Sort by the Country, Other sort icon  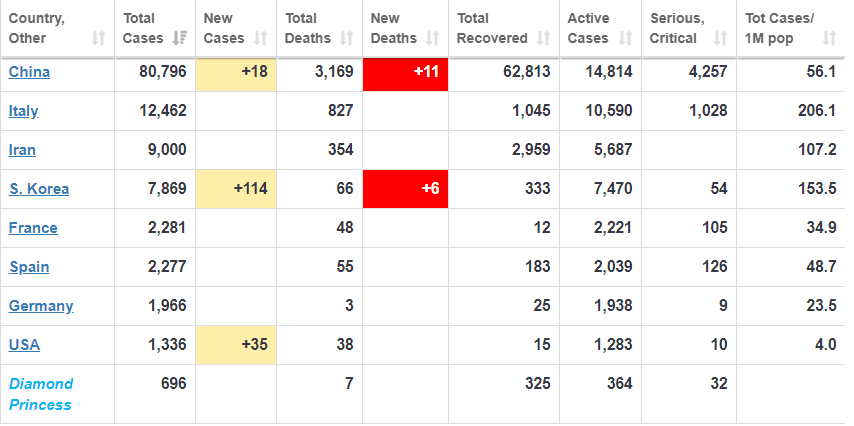tap(98, 38)
